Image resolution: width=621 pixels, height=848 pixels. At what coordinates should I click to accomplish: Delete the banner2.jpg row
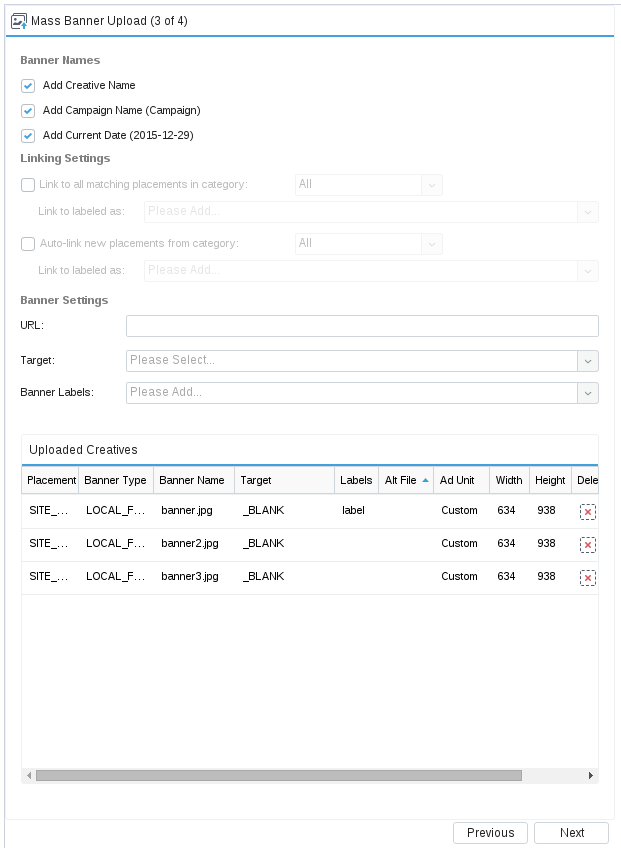pyautogui.click(x=587, y=545)
